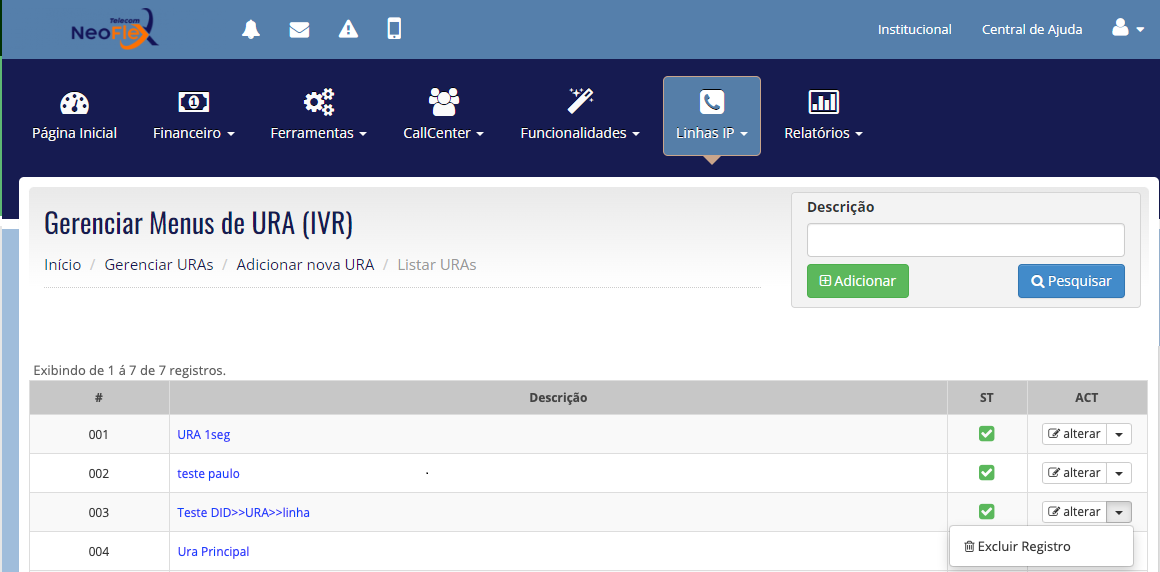Viewport: 1160px width, 572px height.
Task: Open the CallCenter menu
Action: [444, 116]
